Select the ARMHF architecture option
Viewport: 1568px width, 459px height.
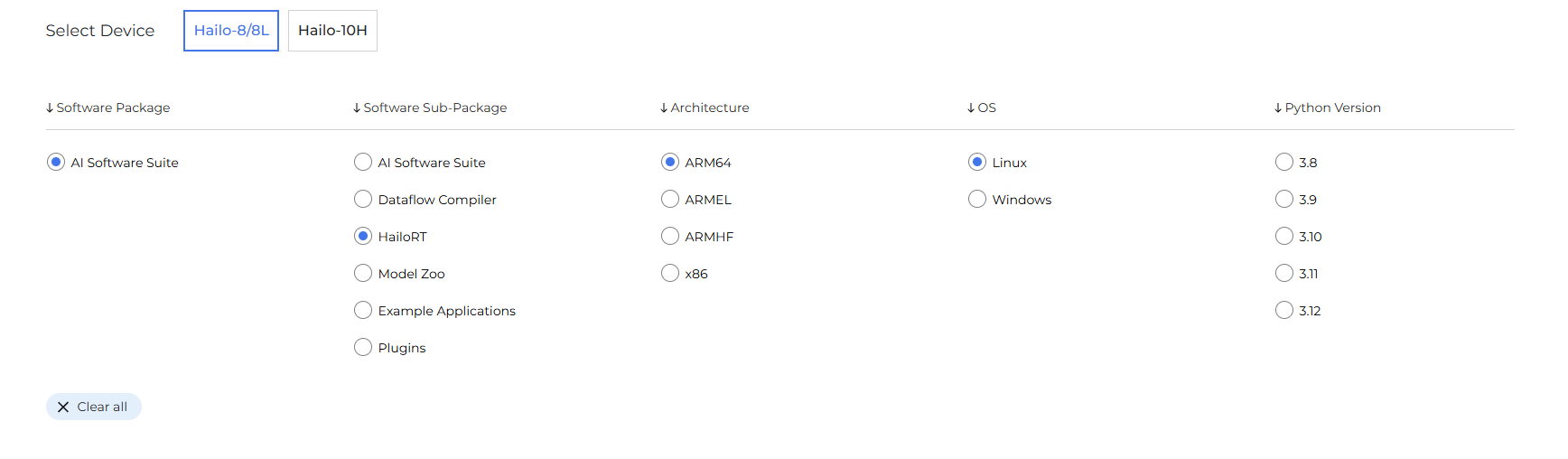[670, 236]
